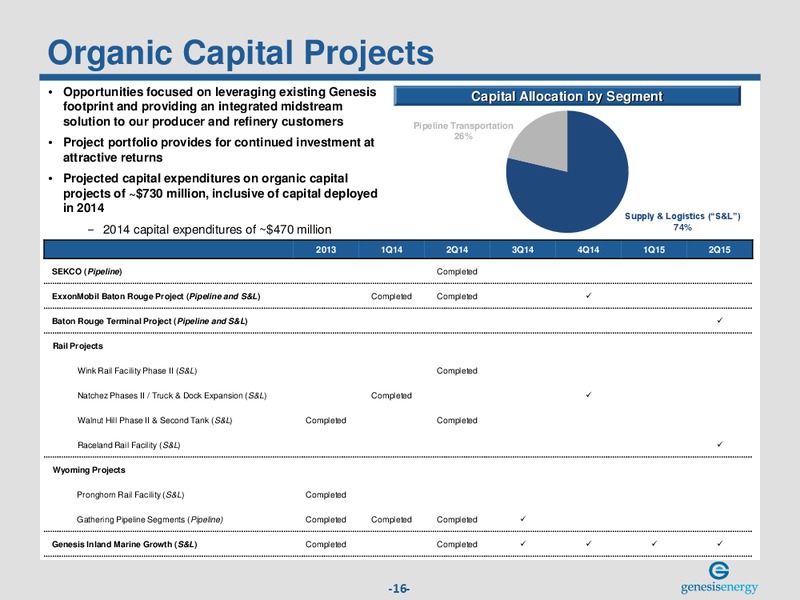Click the '2Q14' column header
This screenshot has height=600, width=800.
(457, 249)
